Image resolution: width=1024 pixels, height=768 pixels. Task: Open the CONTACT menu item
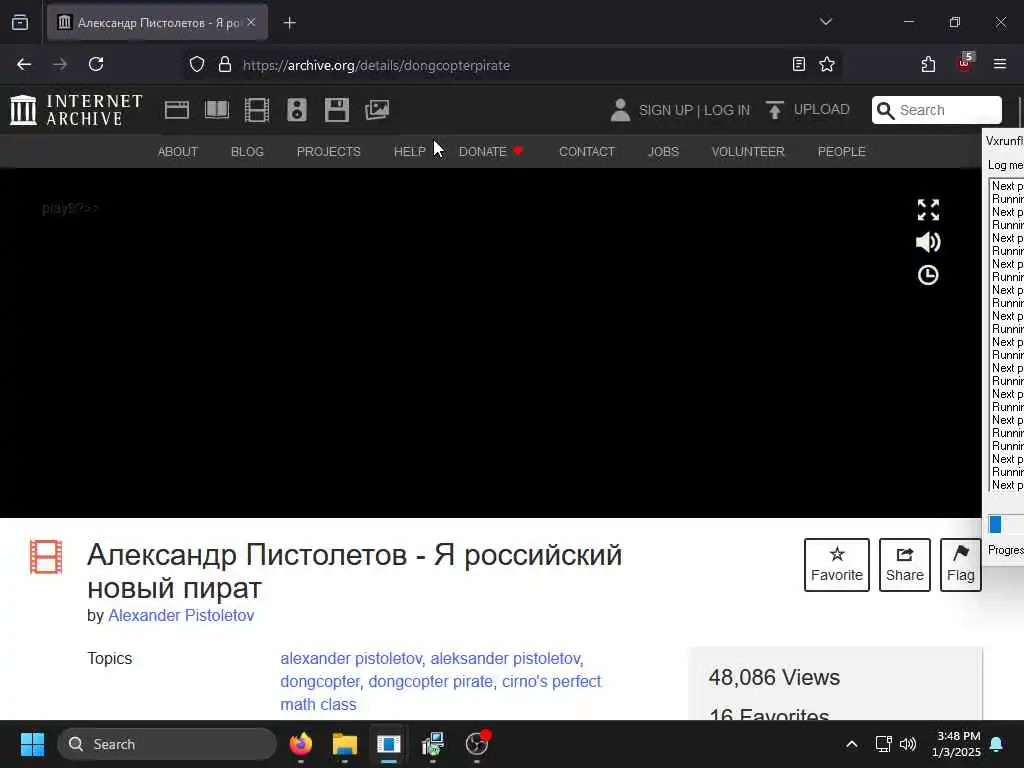point(586,152)
